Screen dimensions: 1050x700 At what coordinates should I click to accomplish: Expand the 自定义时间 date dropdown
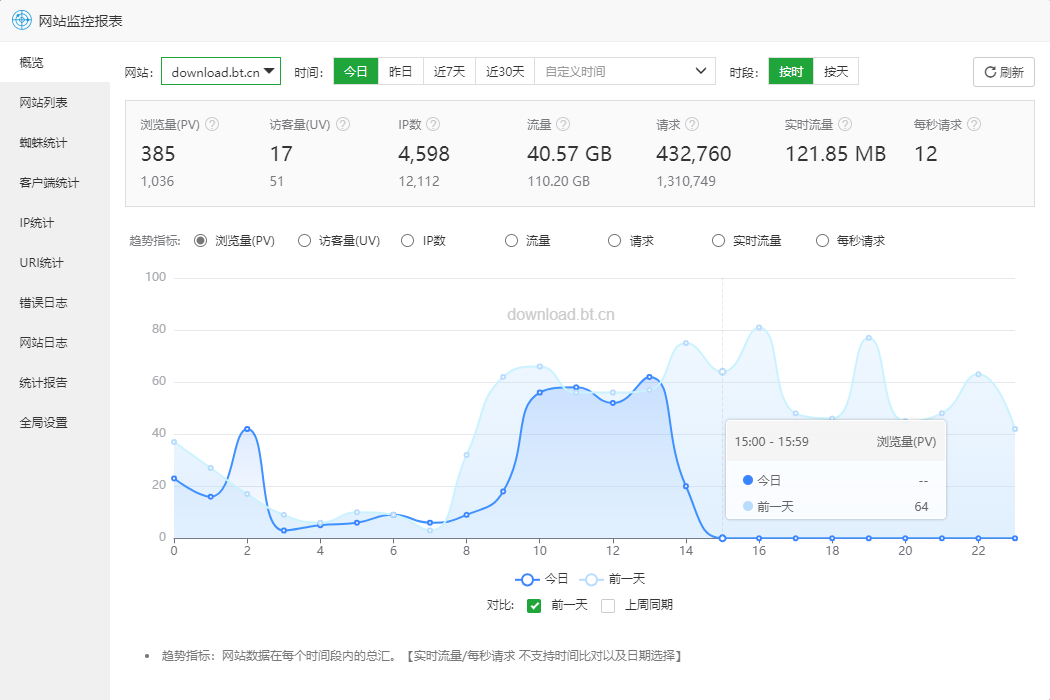tap(625, 72)
